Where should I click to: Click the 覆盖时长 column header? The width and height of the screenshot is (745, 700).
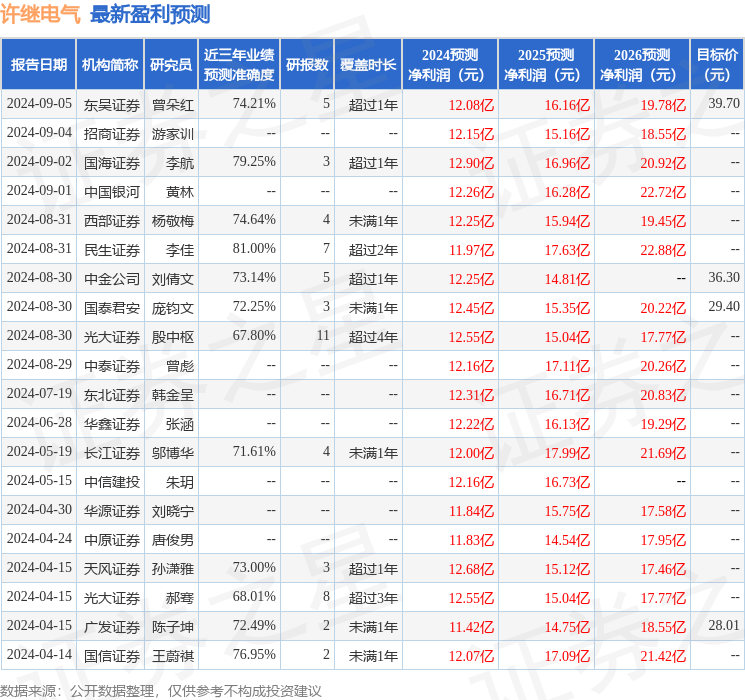[x=368, y=65]
